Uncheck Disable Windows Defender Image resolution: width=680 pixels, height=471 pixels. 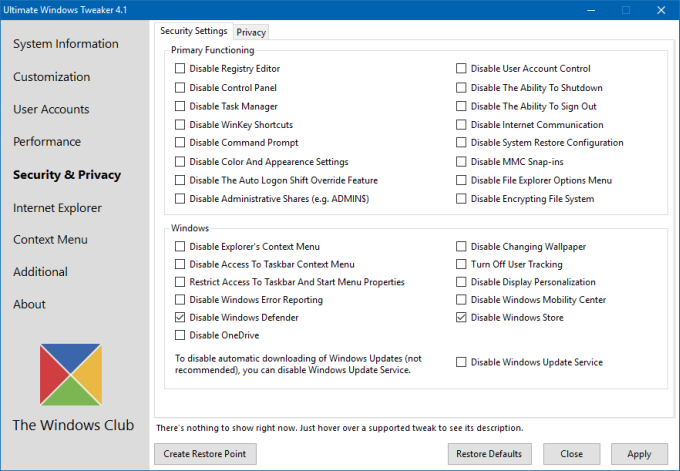point(181,318)
